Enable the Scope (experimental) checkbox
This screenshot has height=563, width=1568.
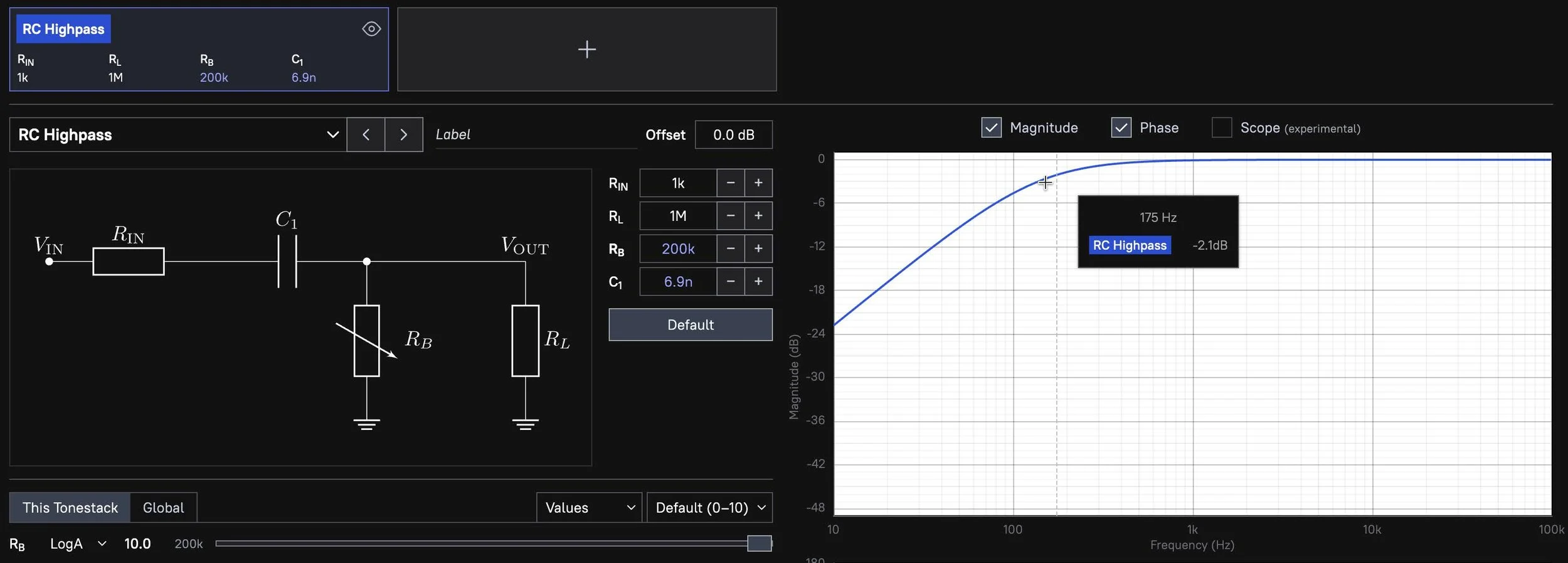click(x=1221, y=127)
